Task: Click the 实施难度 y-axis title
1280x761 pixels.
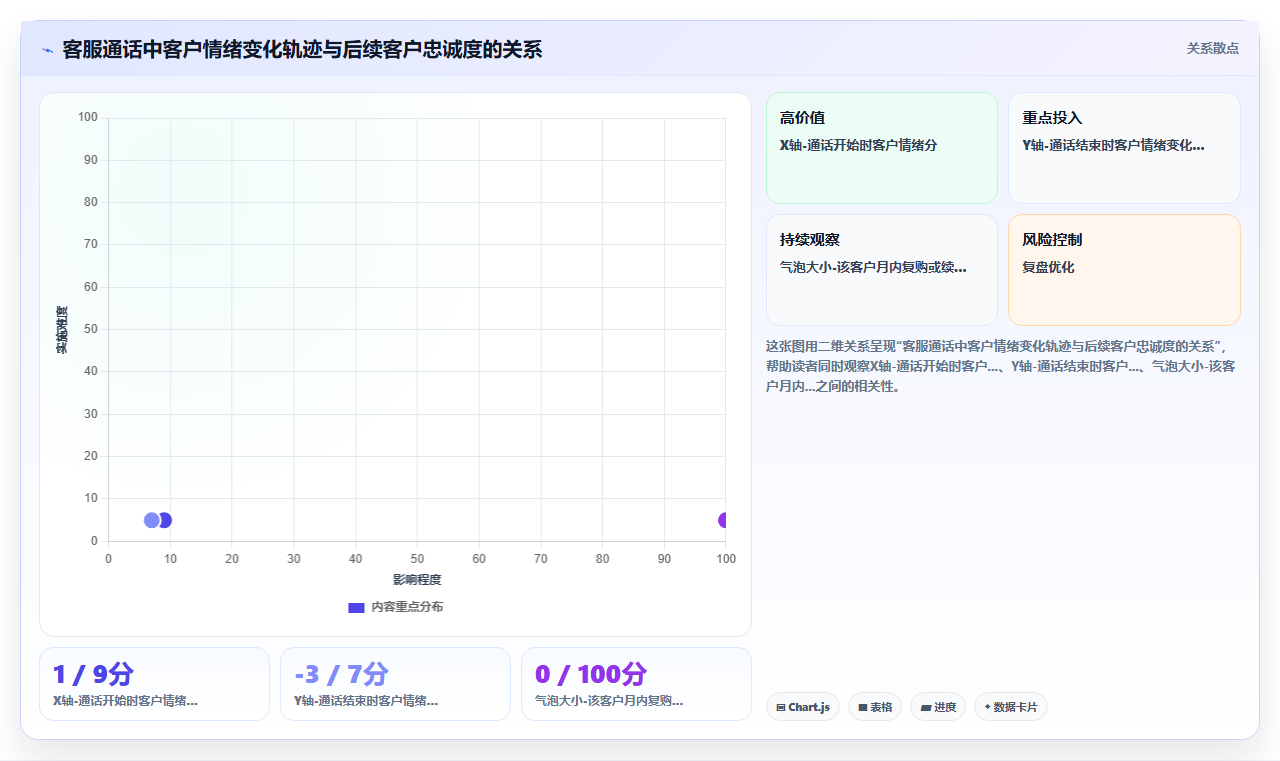Action: click(x=62, y=330)
